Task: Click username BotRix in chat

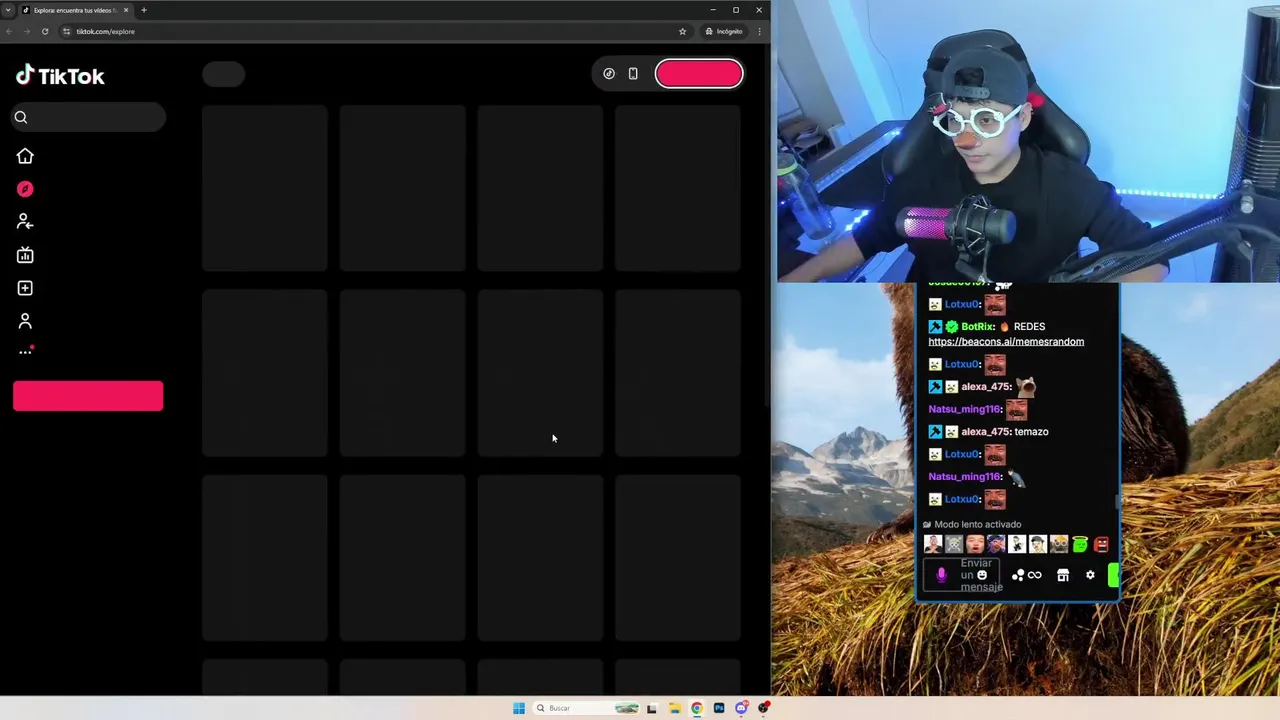Action: 977,327
